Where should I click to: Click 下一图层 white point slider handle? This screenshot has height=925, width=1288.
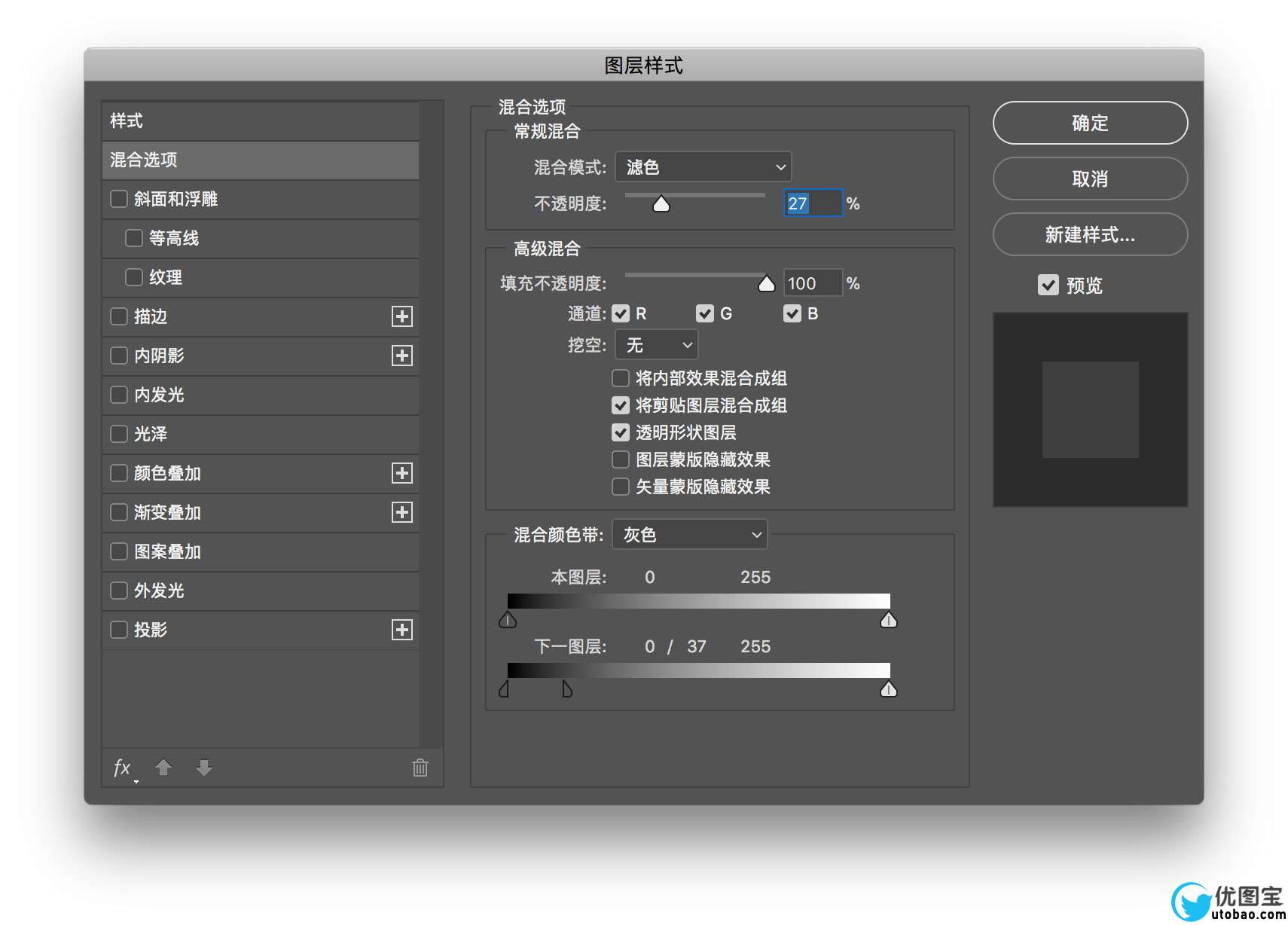click(889, 689)
